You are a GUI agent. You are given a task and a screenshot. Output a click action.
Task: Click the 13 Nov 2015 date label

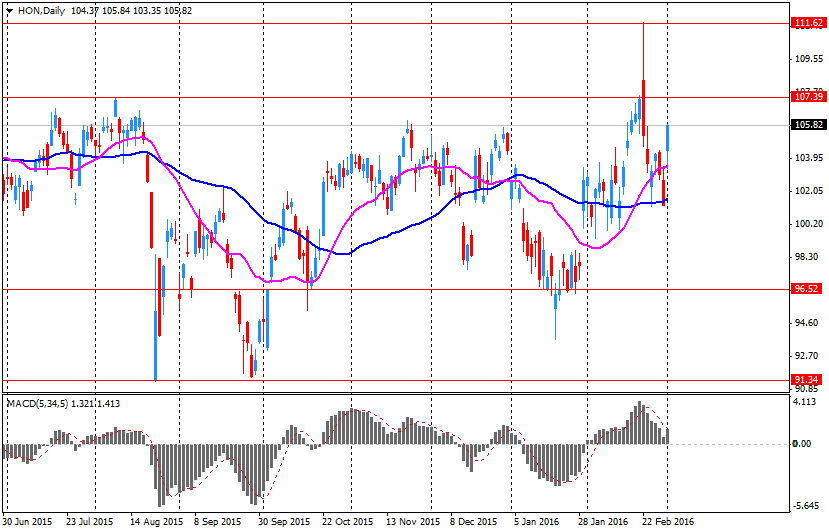coord(413,522)
